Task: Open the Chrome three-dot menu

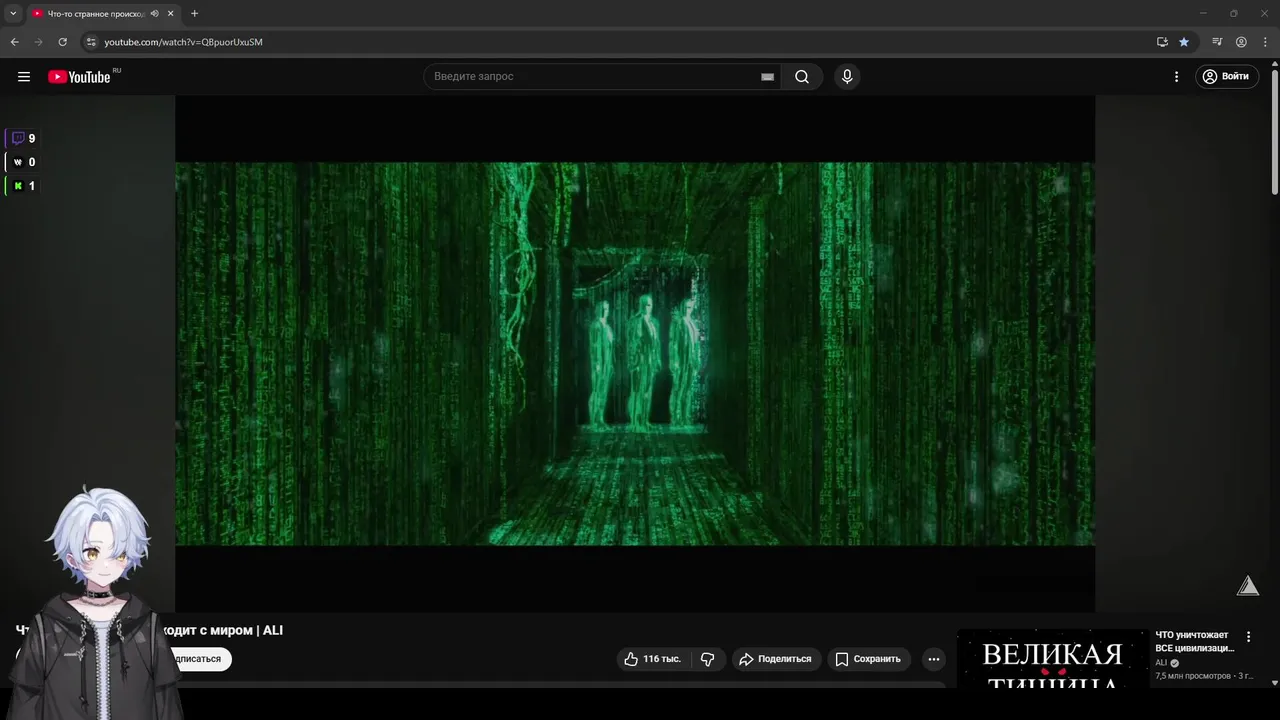Action: (x=1265, y=42)
